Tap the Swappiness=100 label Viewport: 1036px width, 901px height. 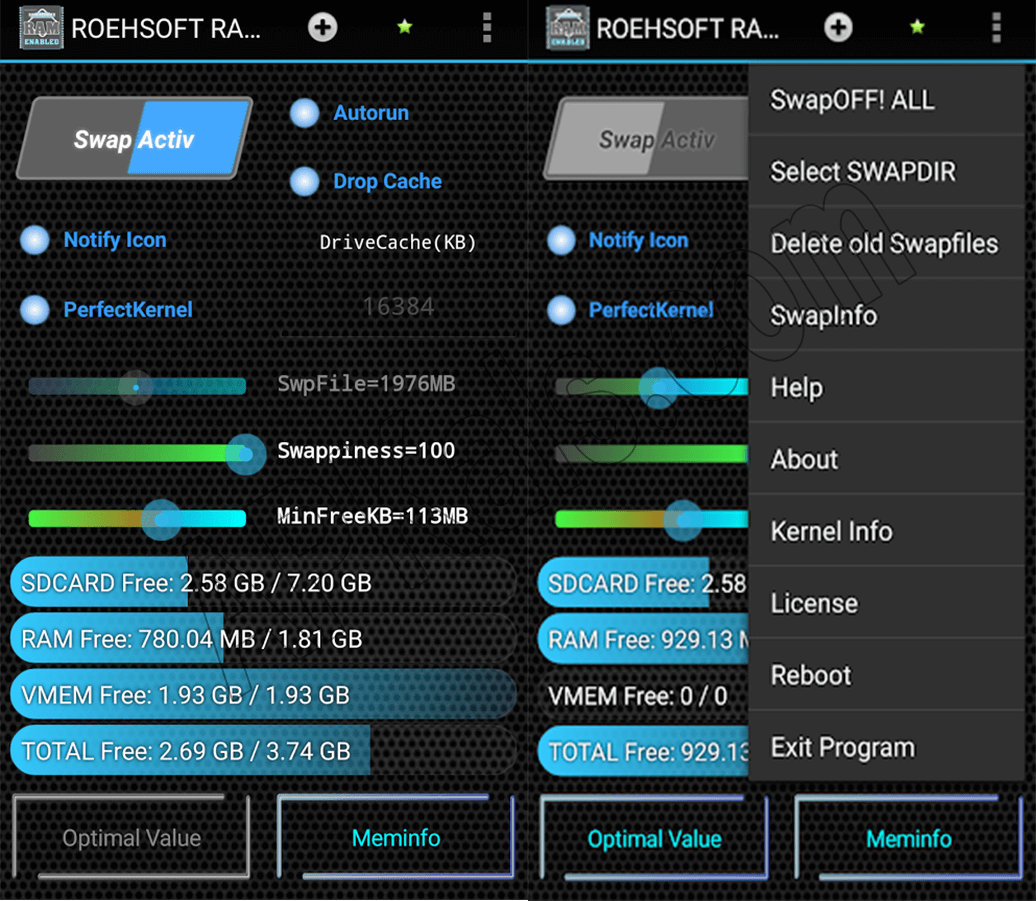[x=366, y=450]
